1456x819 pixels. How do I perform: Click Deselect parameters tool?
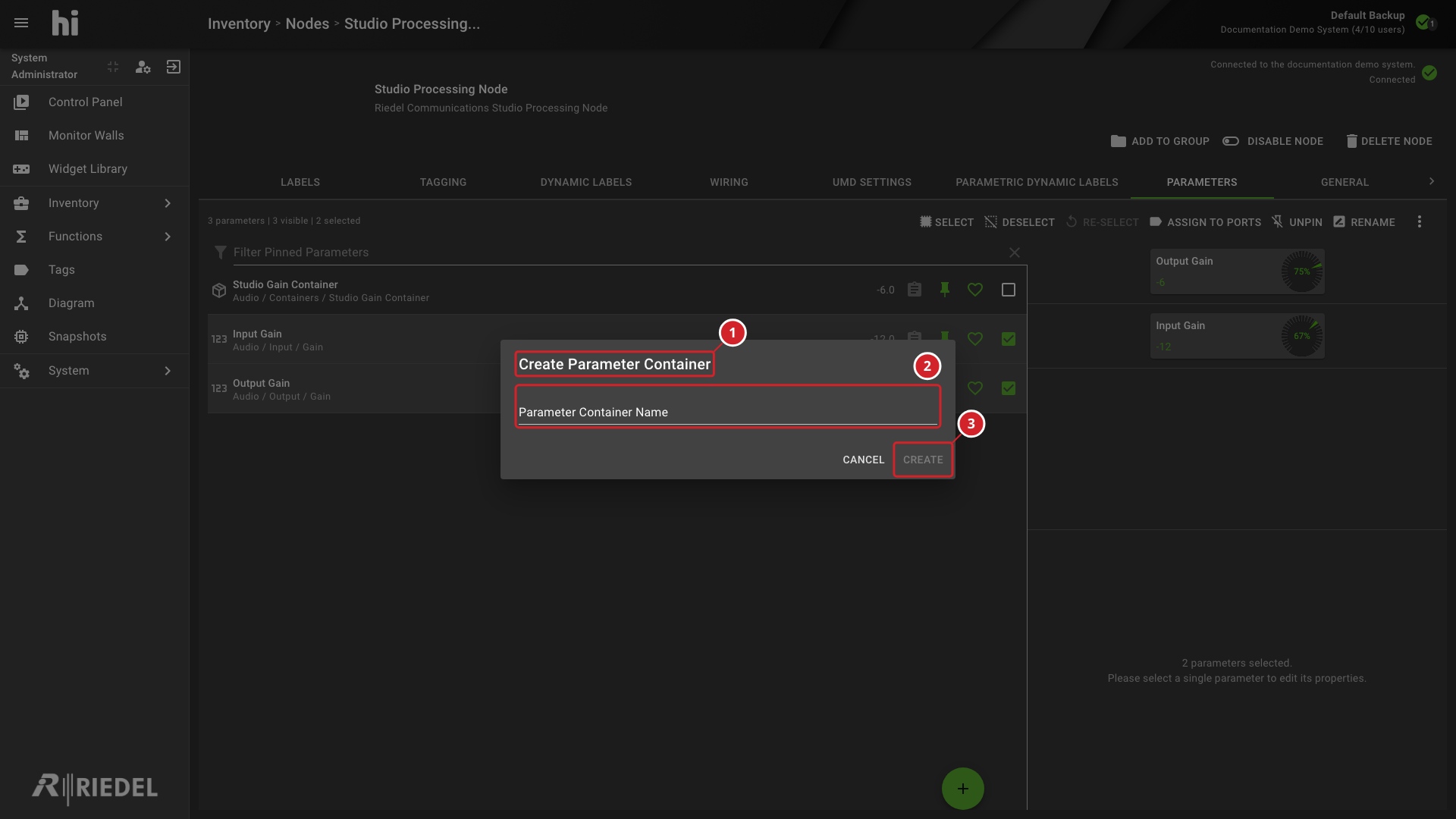click(1019, 222)
